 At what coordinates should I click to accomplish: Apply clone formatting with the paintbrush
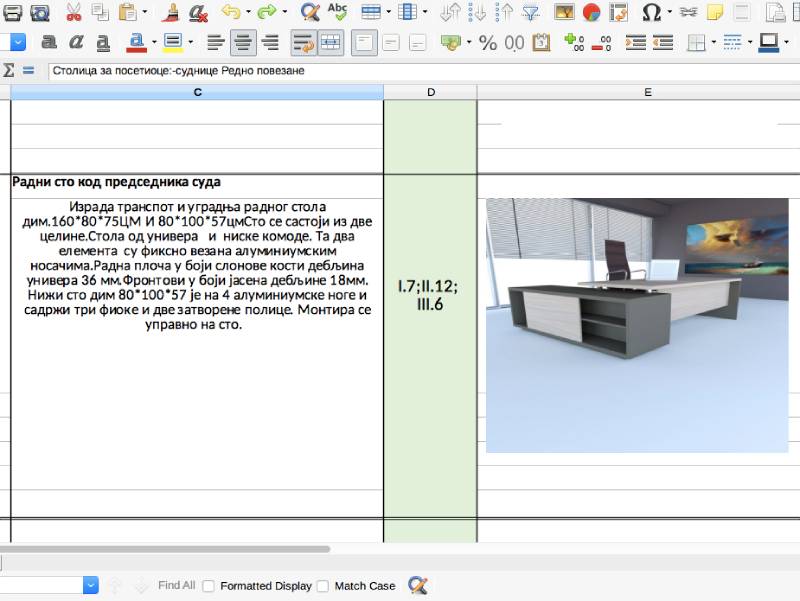(170, 13)
